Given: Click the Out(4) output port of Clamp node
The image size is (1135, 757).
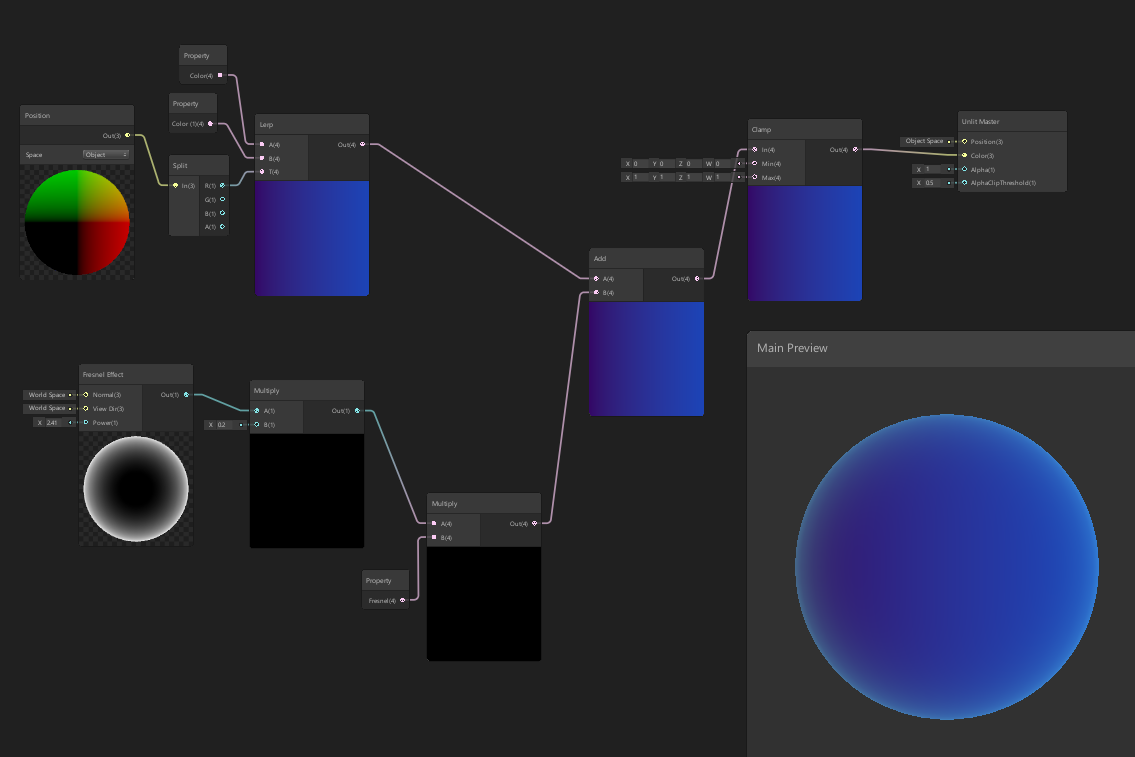Looking at the screenshot, I should tap(854, 149).
